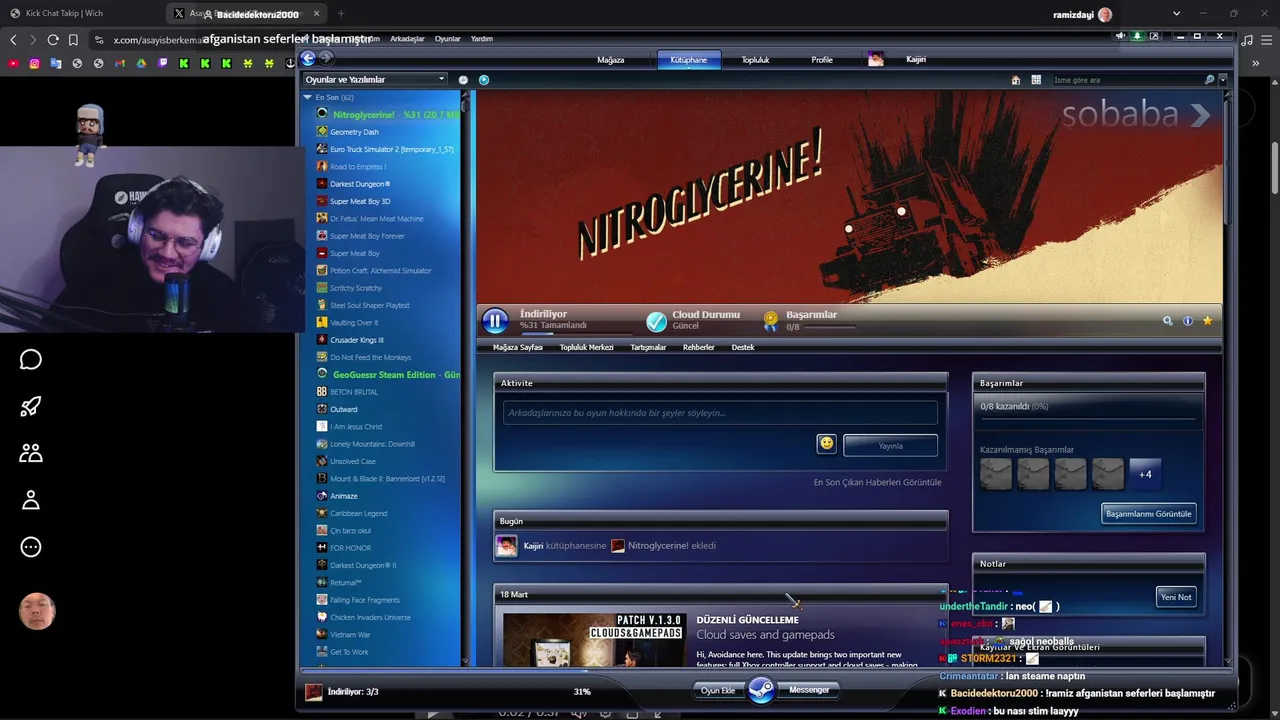Open the Yardım menu
Image resolution: width=1280 pixels, height=720 pixels.
tap(482, 39)
